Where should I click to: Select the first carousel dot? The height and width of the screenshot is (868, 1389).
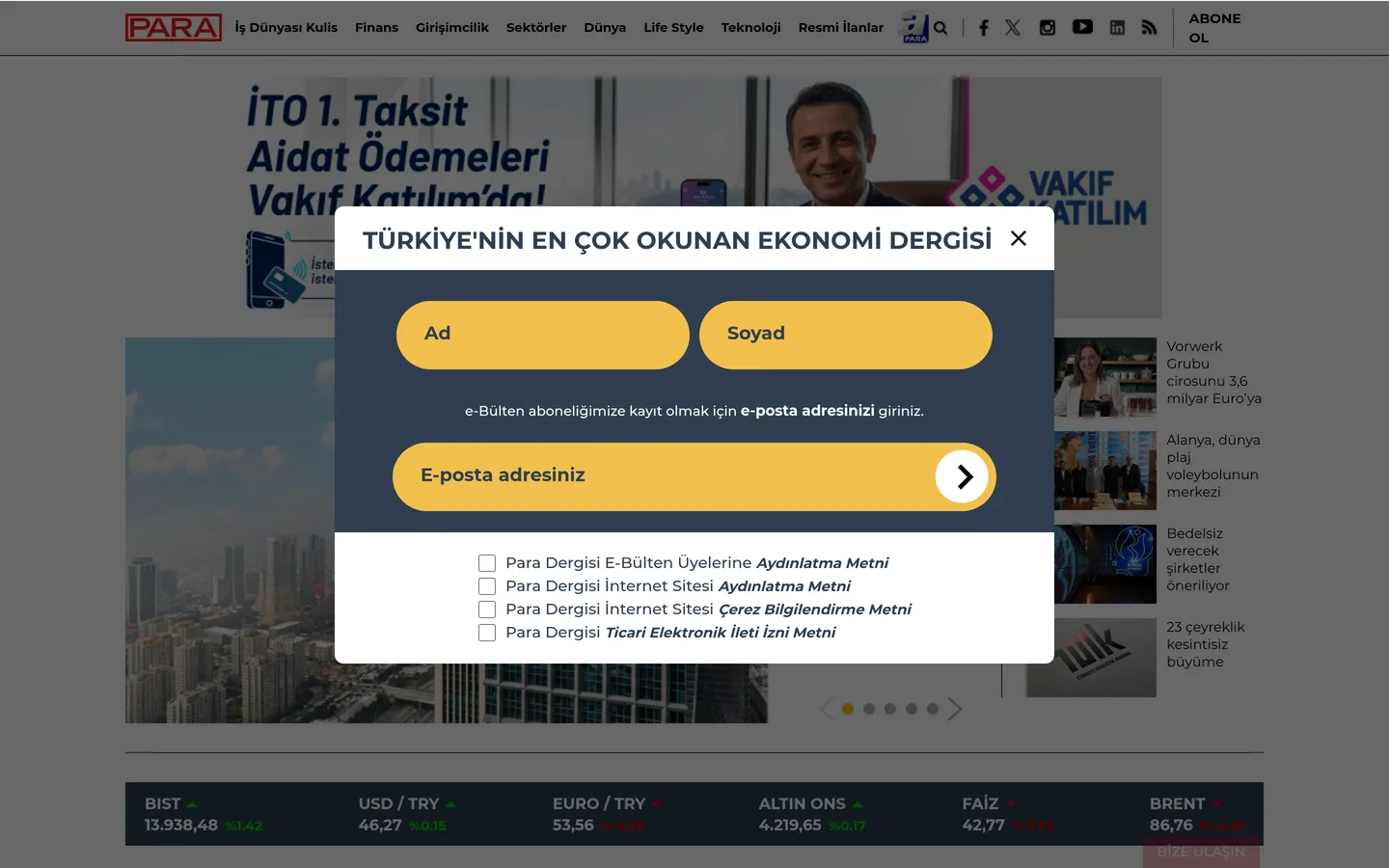[x=848, y=709]
